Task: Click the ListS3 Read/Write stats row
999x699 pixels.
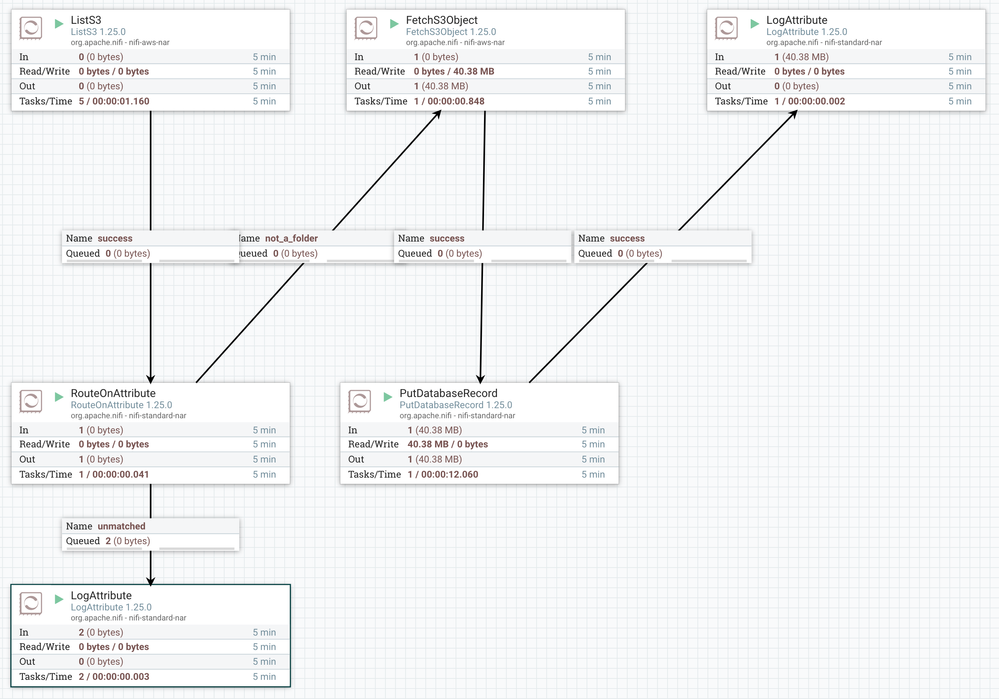Action: point(150,71)
